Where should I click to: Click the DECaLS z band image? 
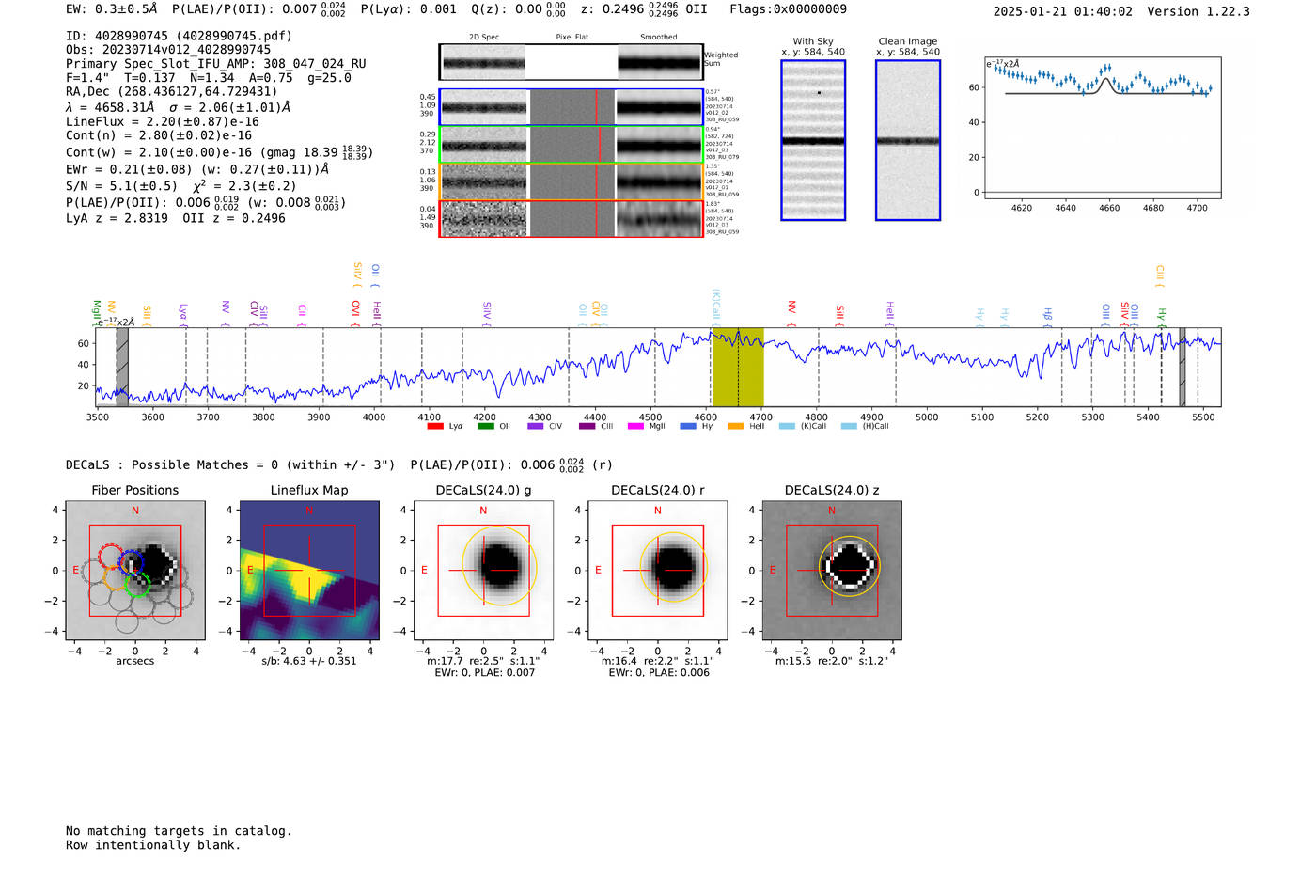tap(832, 571)
